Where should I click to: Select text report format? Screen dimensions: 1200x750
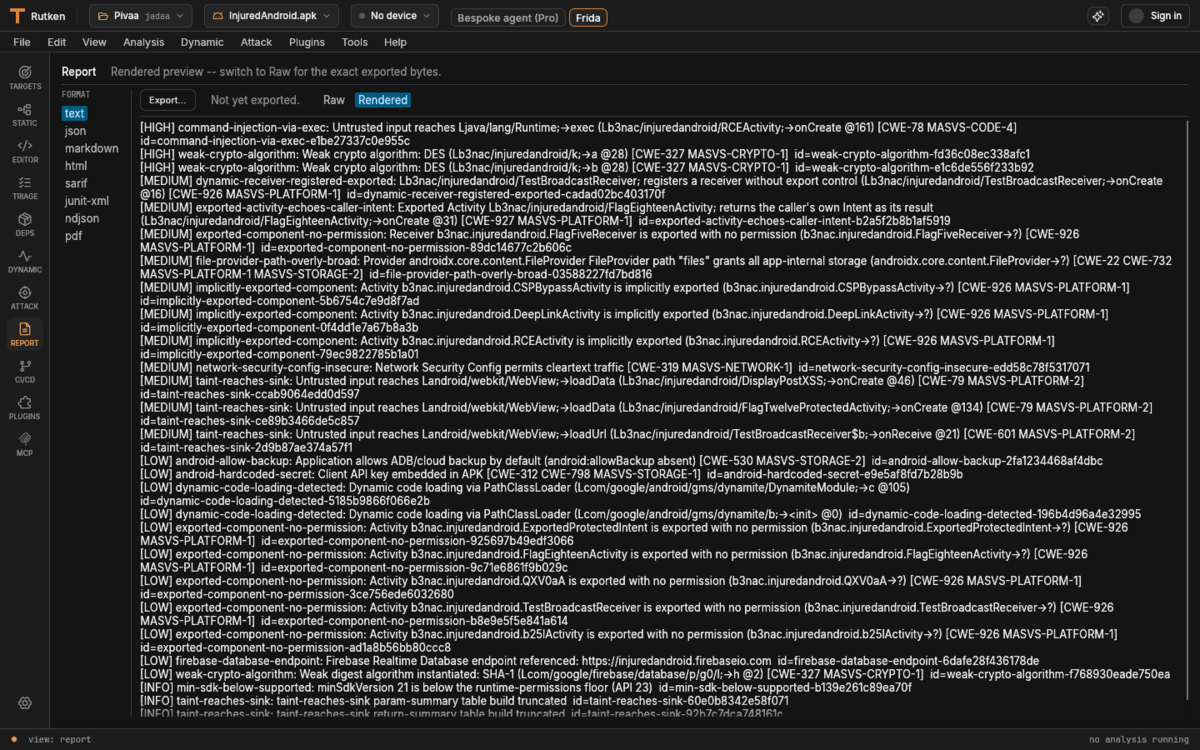point(75,113)
